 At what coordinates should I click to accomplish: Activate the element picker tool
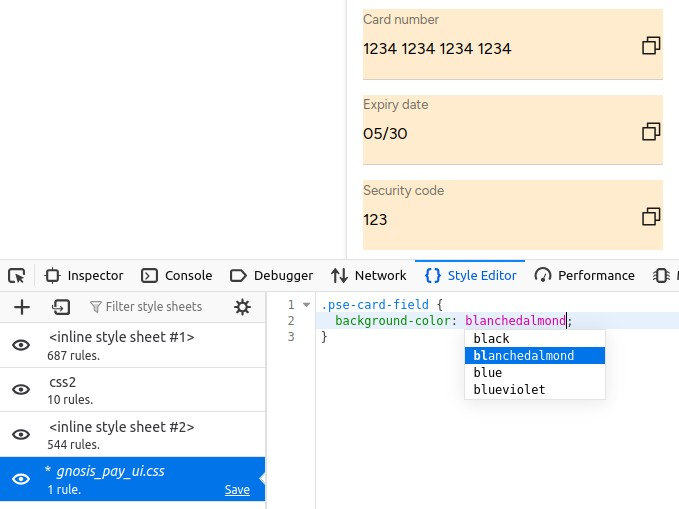point(17,276)
